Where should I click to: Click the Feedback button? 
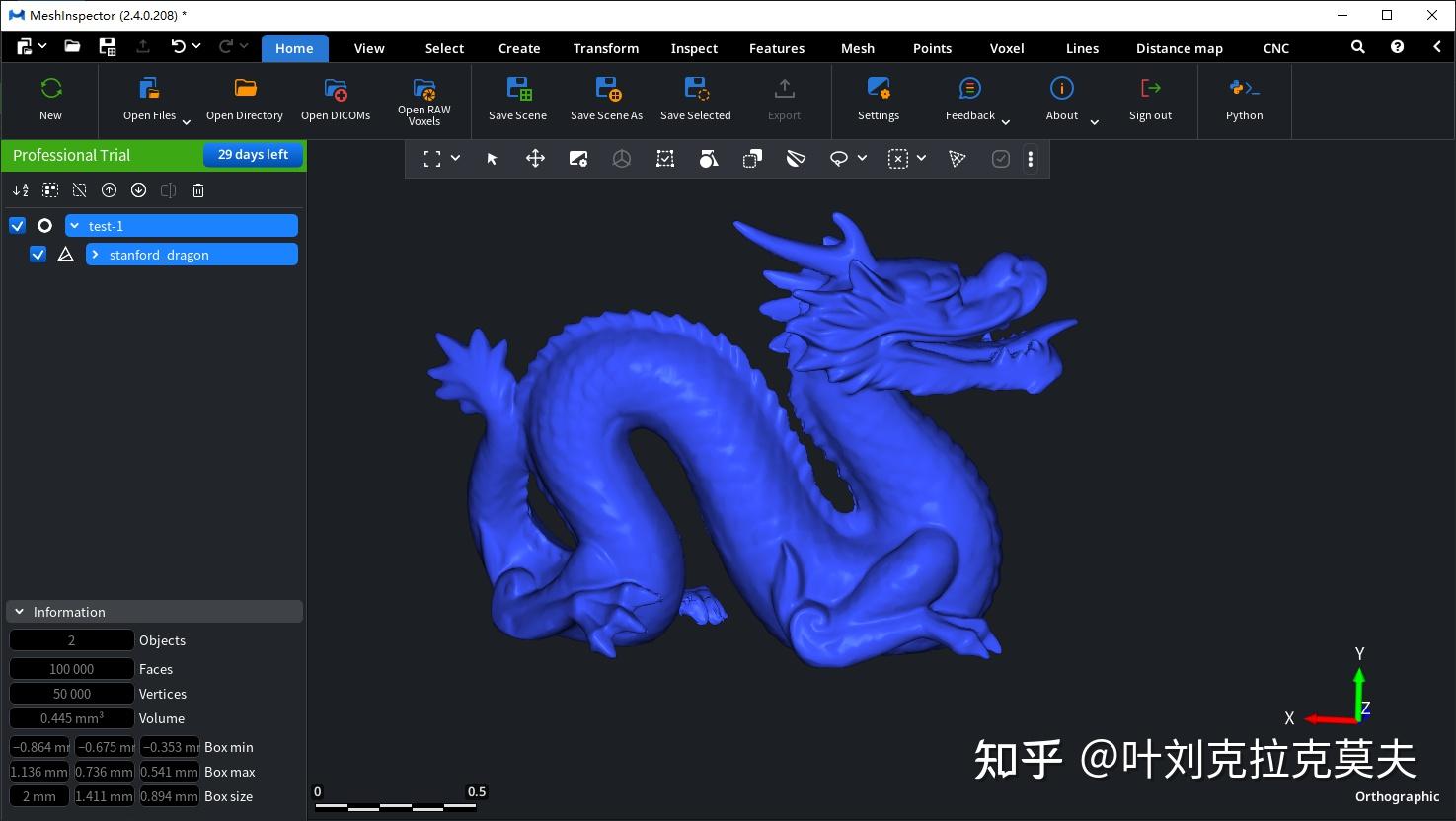(x=970, y=100)
